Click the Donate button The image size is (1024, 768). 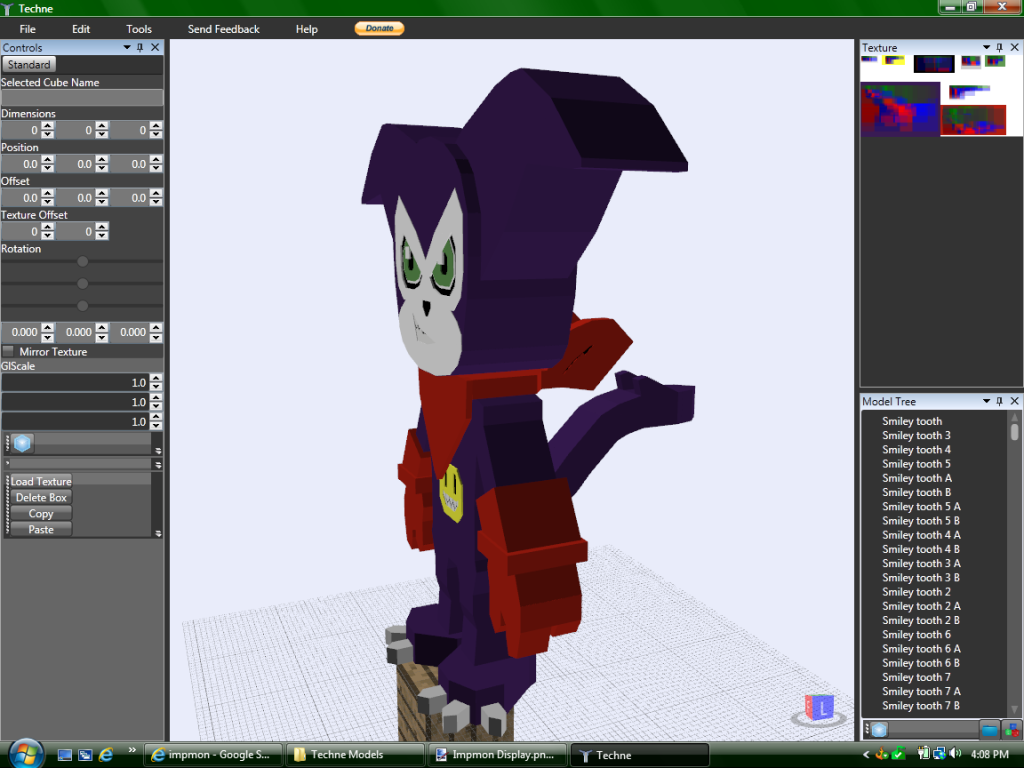click(x=379, y=28)
